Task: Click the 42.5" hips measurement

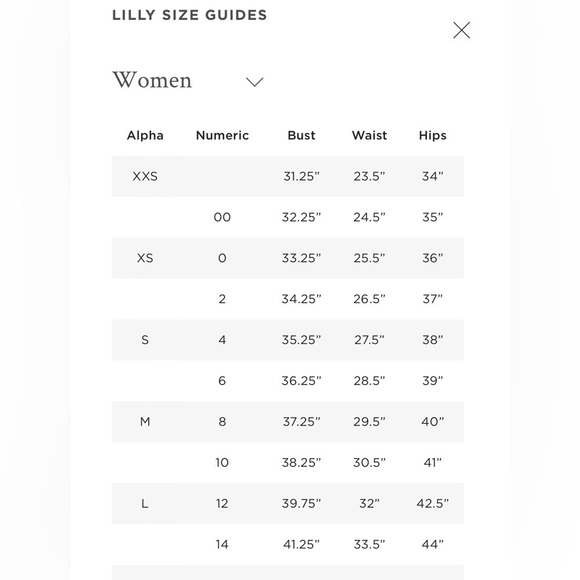Action: 432,503
